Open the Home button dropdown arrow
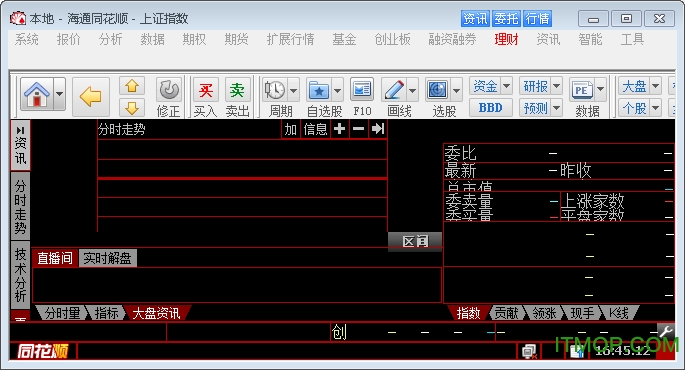This screenshot has height=370, width=685. [59, 94]
